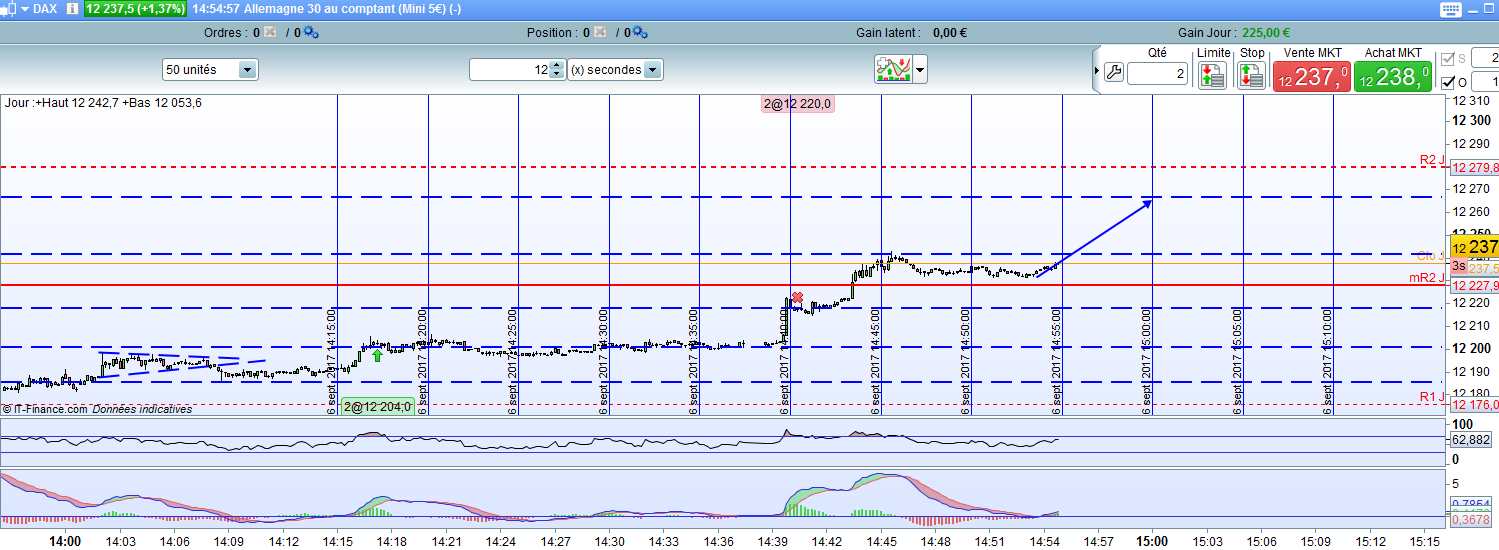Click the Qté quantity input field
1499x550 pixels.
click(x=1157, y=74)
